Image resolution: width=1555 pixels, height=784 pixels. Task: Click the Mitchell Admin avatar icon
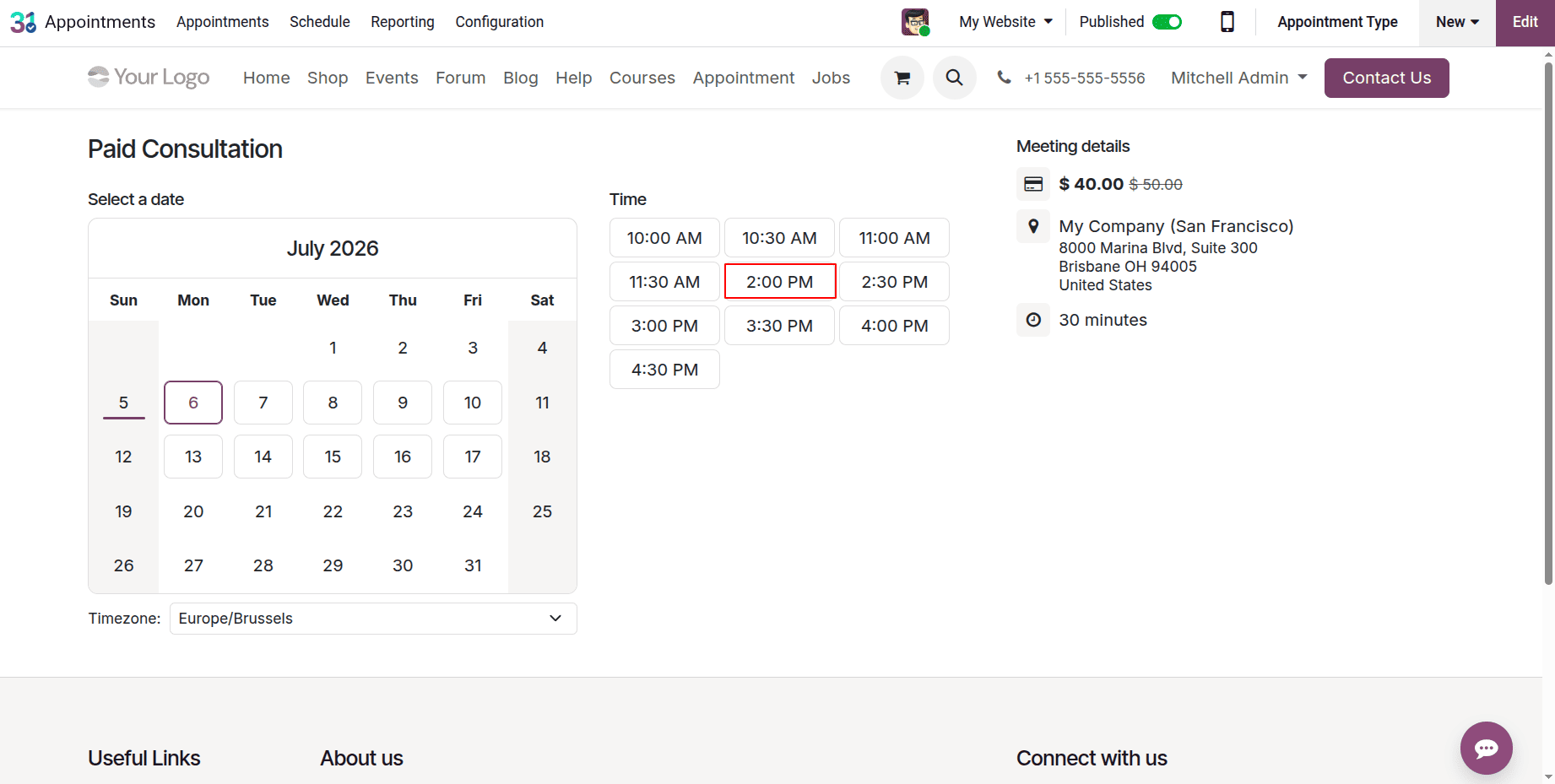point(915,22)
